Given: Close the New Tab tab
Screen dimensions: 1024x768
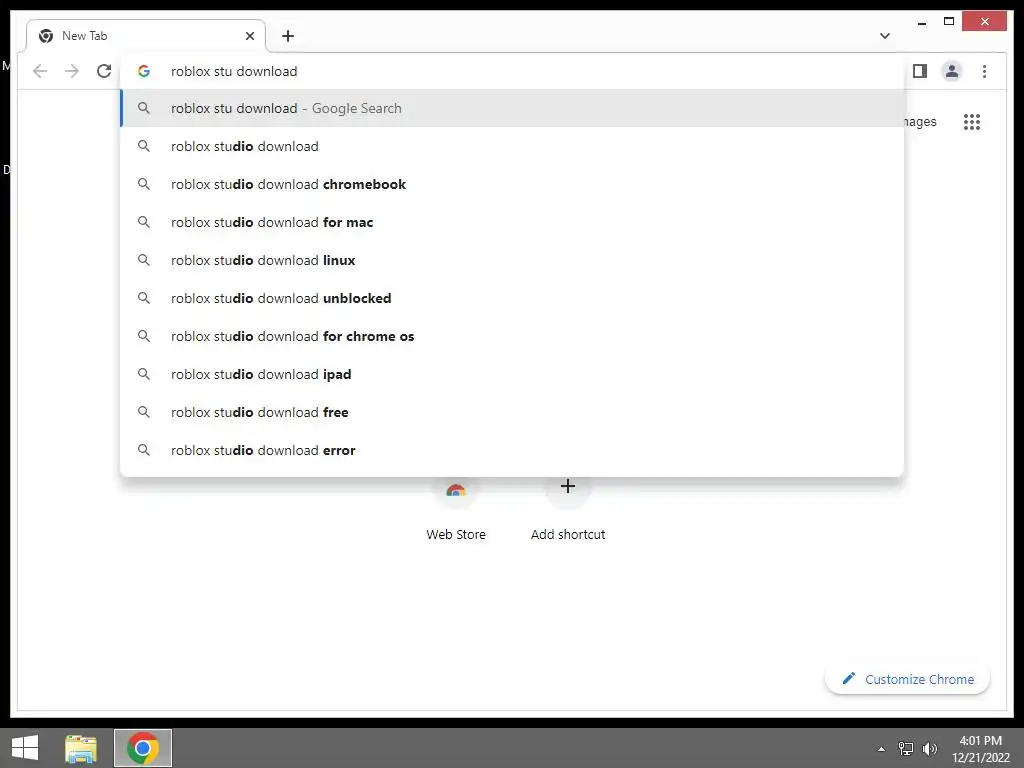Looking at the screenshot, I should click(249, 36).
